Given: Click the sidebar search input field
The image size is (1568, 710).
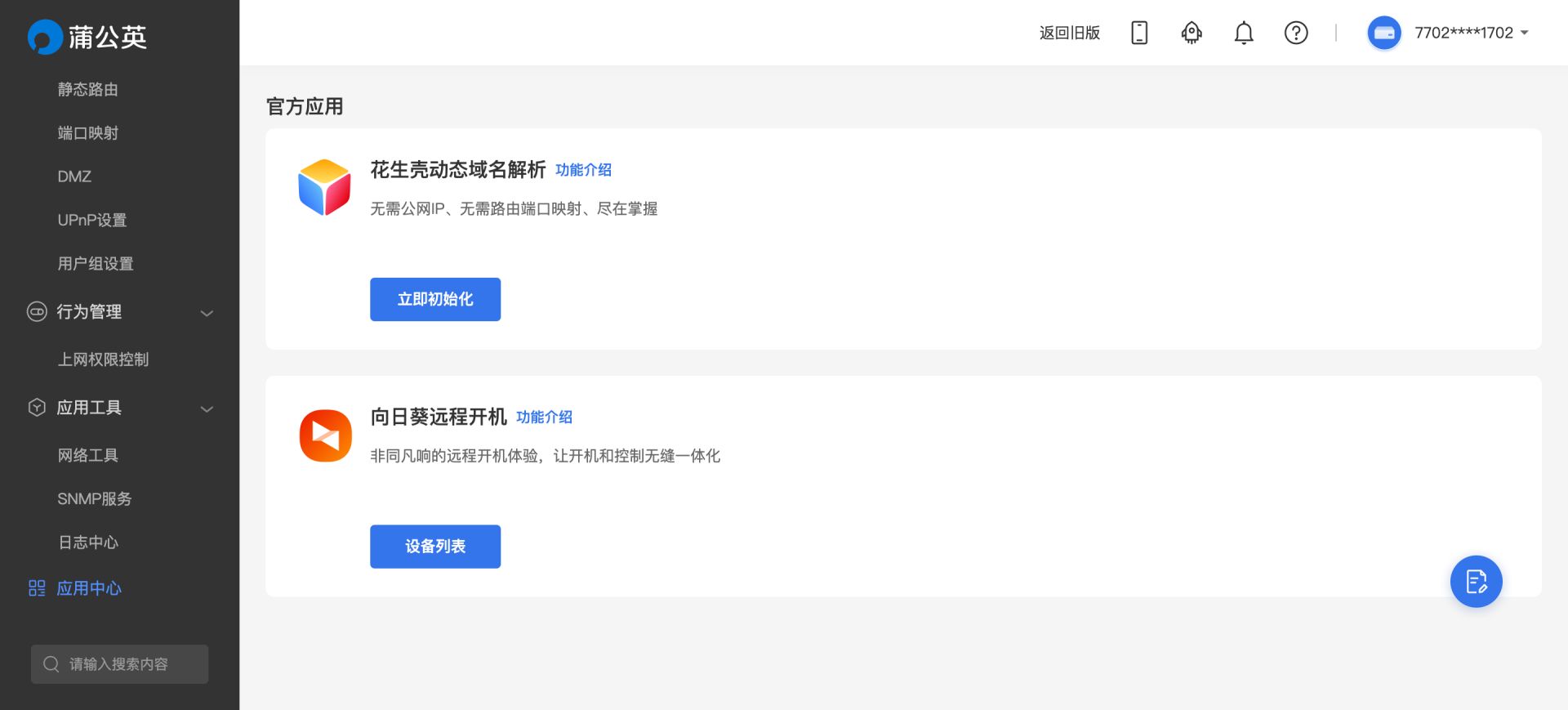Looking at the screenshot, I should click(120, 664).
